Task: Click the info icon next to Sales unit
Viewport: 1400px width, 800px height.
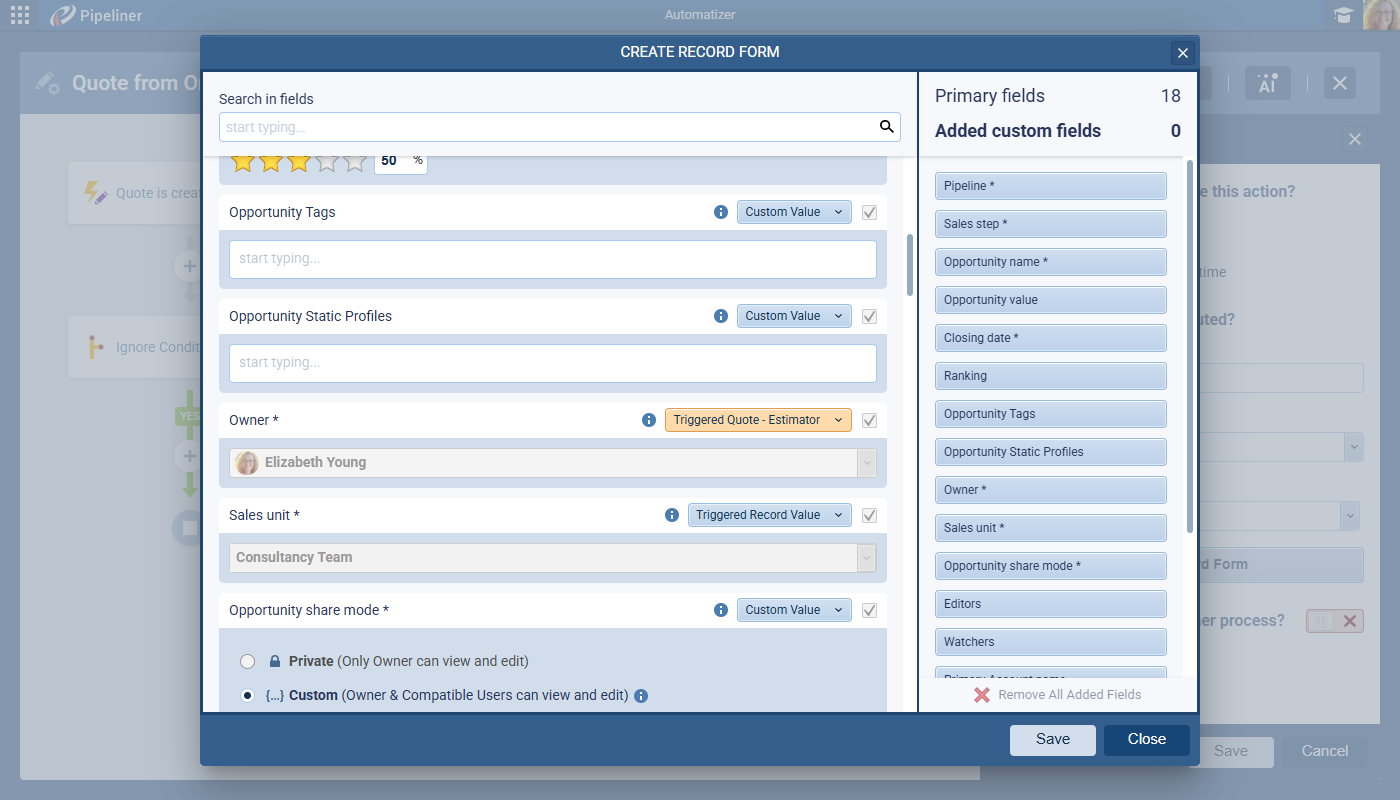Action: (672, 515)
